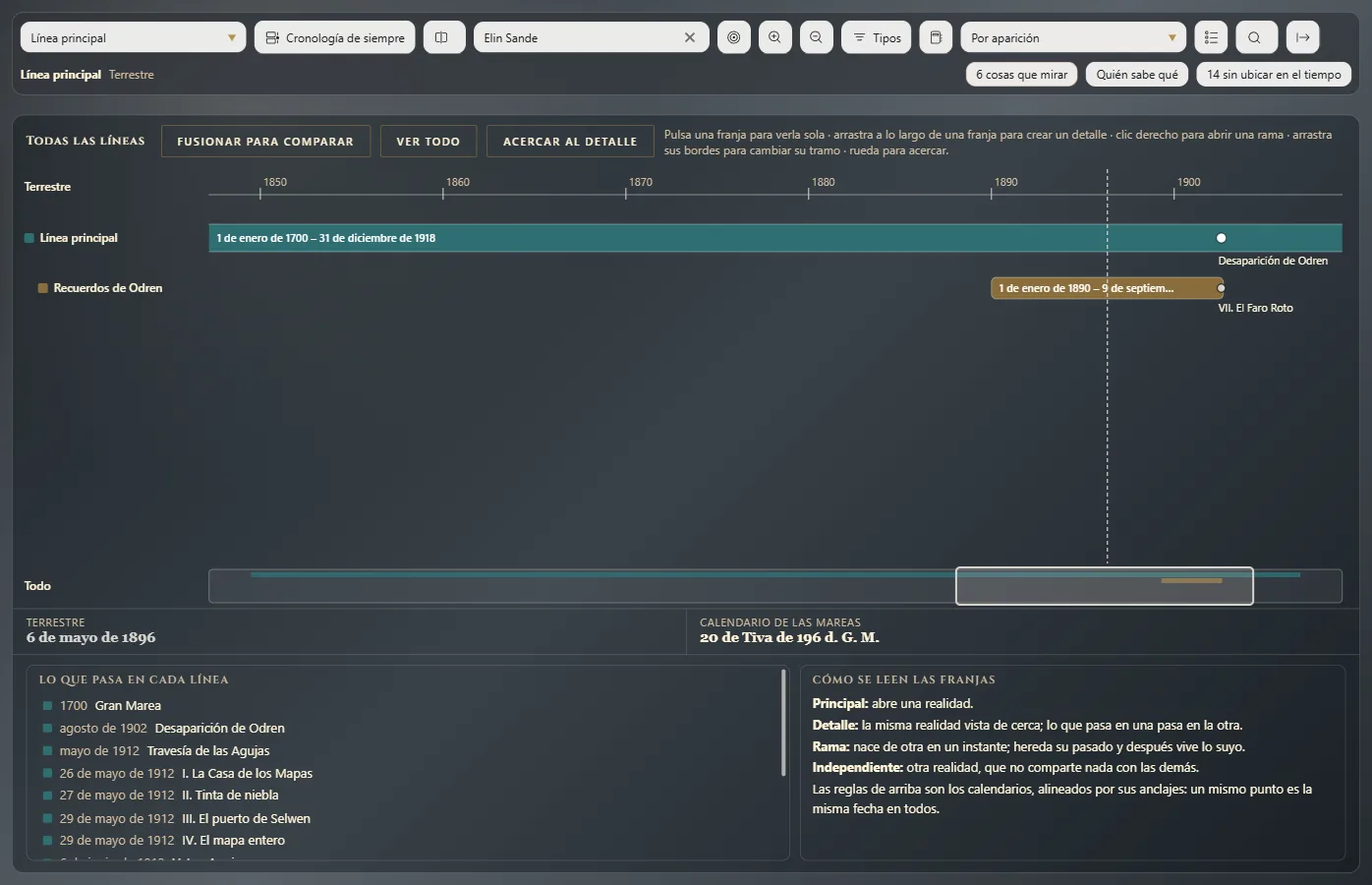Viewport: 1372px width, 885px height.
Task: Click the brown Recuerdos de Odren band
Action: pyautogui.click(x=1108, y=288)
